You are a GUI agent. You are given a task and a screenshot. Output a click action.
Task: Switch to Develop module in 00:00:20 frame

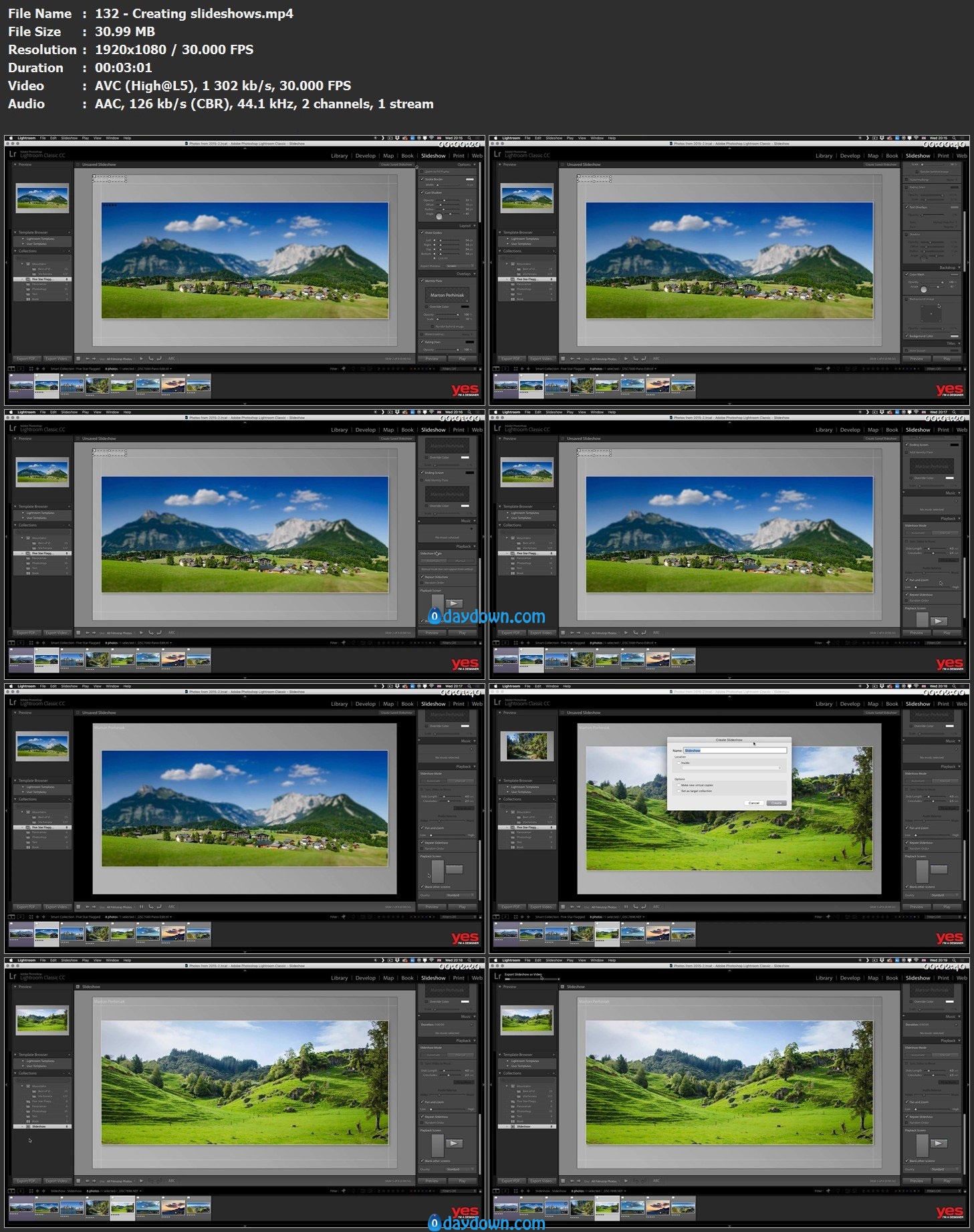tap(366, 156)
